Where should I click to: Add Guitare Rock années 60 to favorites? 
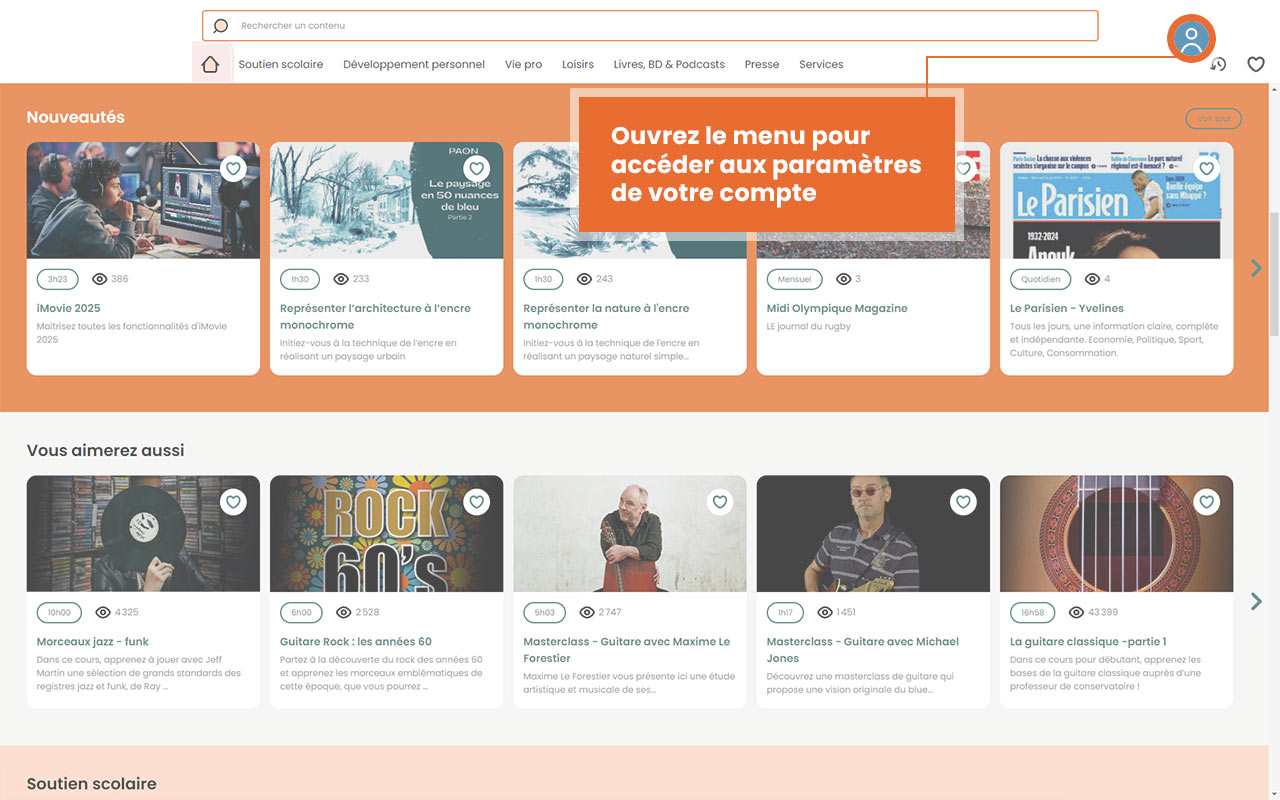[476, 502]
